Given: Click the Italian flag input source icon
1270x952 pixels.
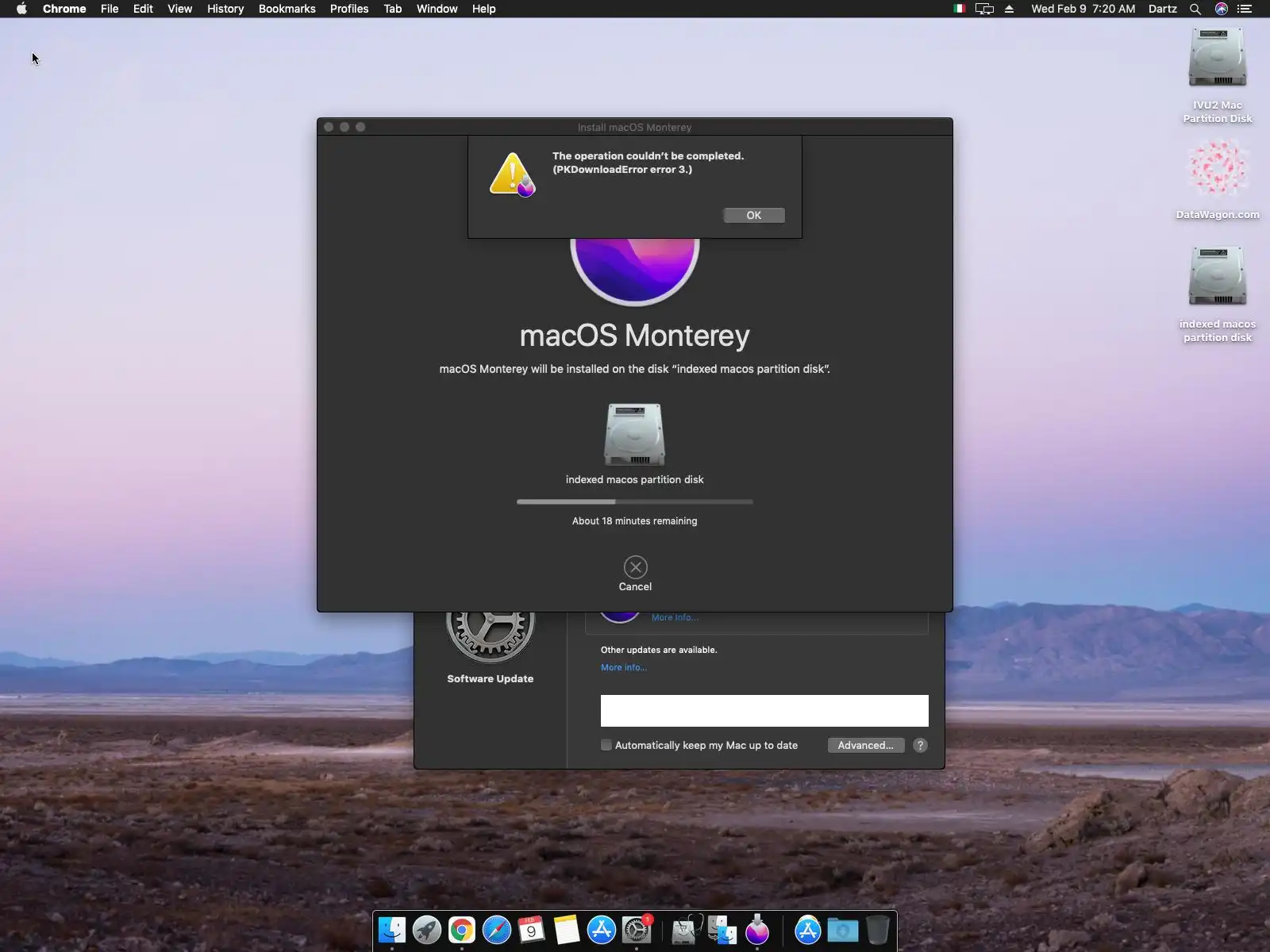Looking at the screenshot, I should coord(959,9).
